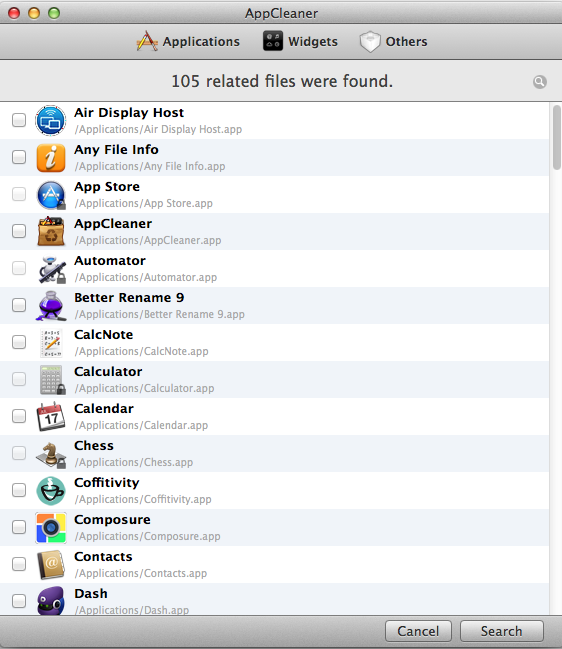The image size is (562, 649).
Task: Minimize the AppCleaner window with yellow button
Action: point(34,13)
